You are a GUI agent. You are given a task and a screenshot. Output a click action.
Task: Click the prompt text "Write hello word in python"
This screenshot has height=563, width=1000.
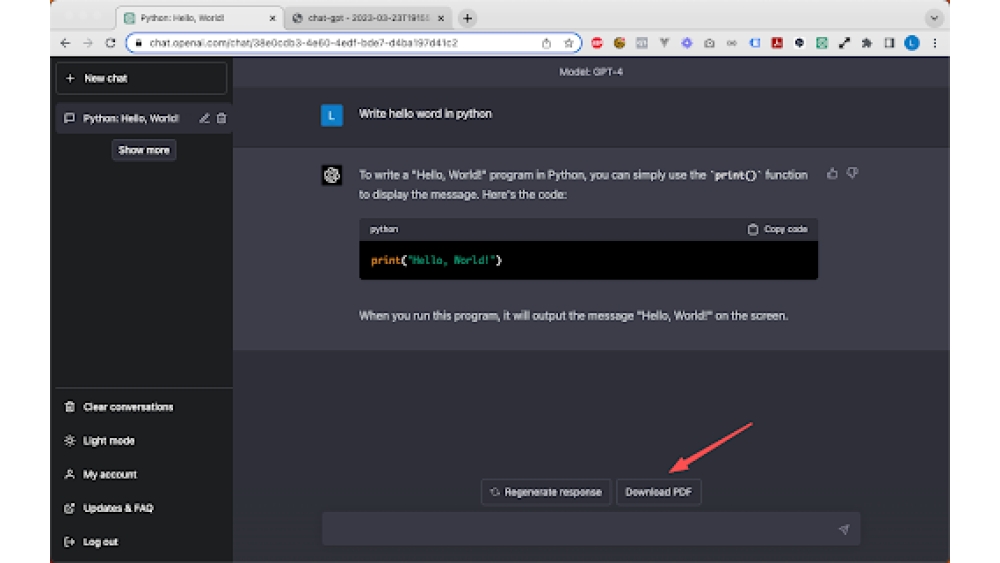425,113
